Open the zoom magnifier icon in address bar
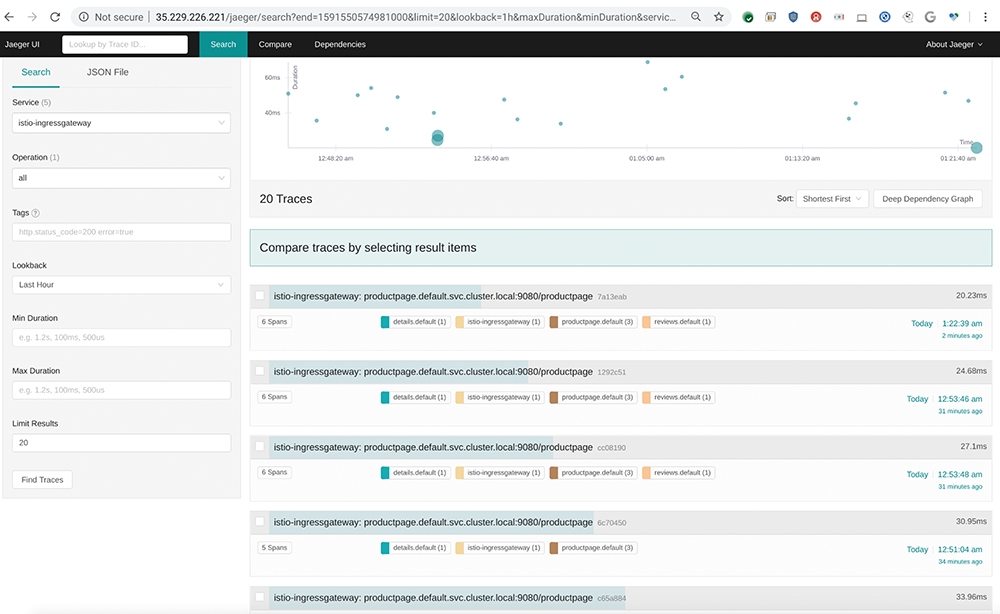The height and width of the screenshot is (614, 1000). [x=696, y=17]
